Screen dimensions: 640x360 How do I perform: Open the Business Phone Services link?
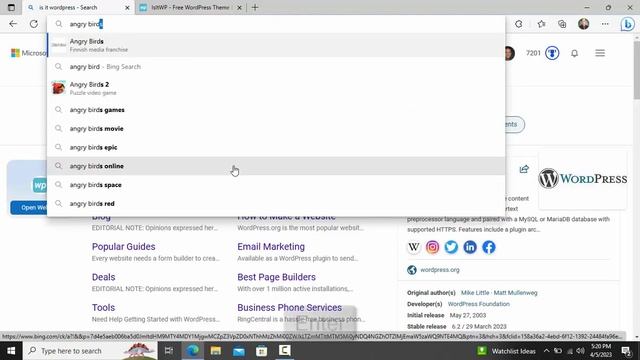coord(289,307)
